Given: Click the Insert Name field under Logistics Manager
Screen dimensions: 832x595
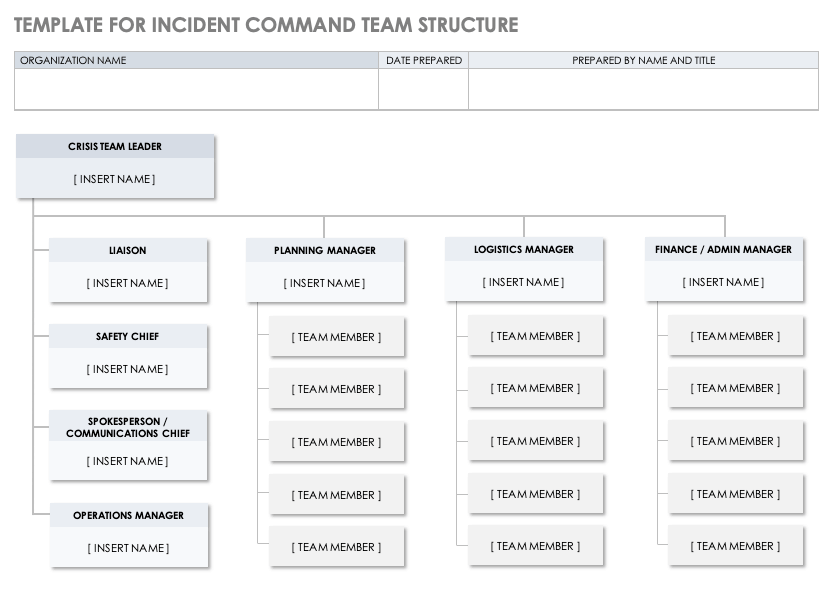Looking at the screenshot, I should coord(524,283).
